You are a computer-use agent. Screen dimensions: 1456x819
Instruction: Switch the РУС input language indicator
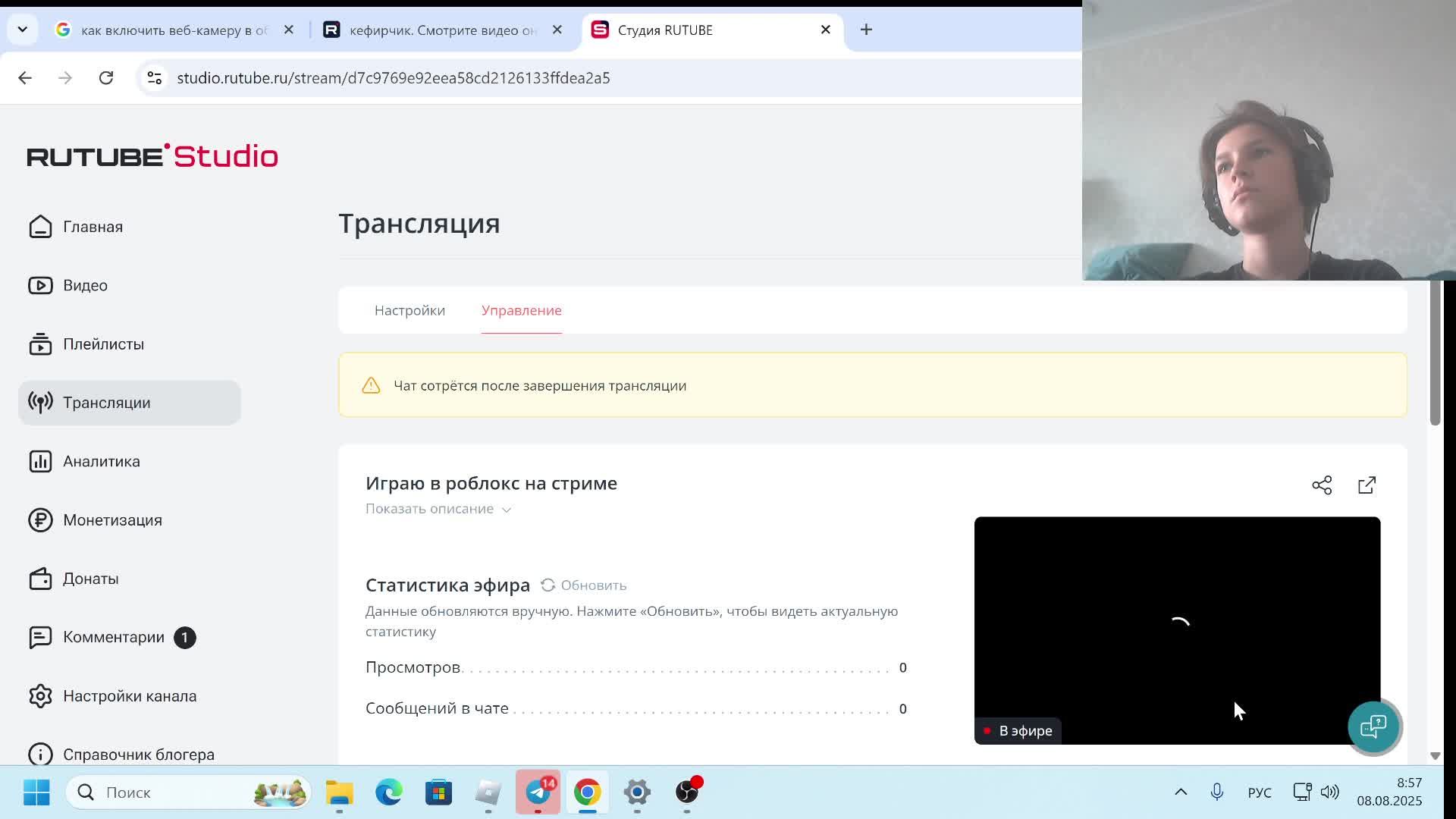click(x=1259, y=792)
